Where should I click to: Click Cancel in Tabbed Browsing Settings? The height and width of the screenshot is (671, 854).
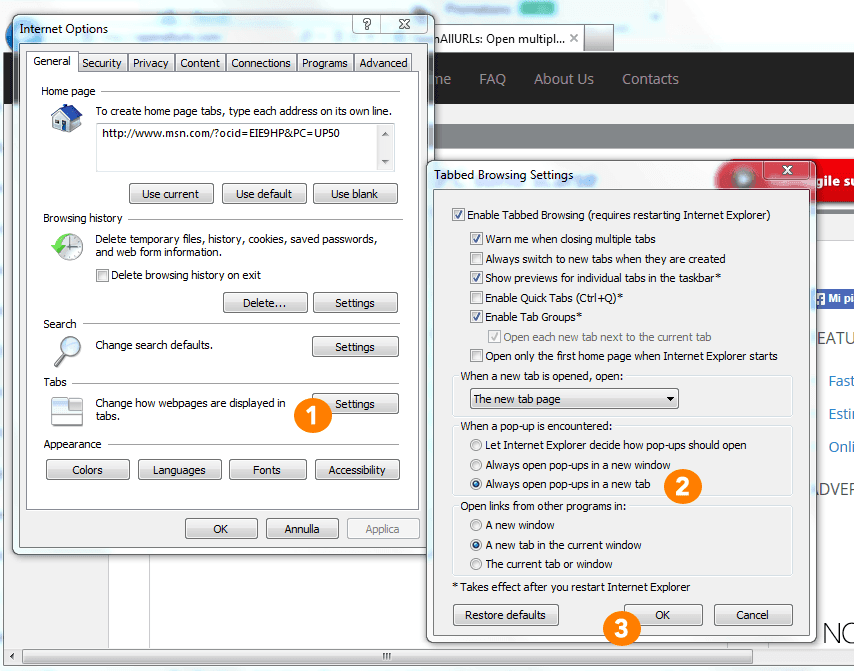753,615
